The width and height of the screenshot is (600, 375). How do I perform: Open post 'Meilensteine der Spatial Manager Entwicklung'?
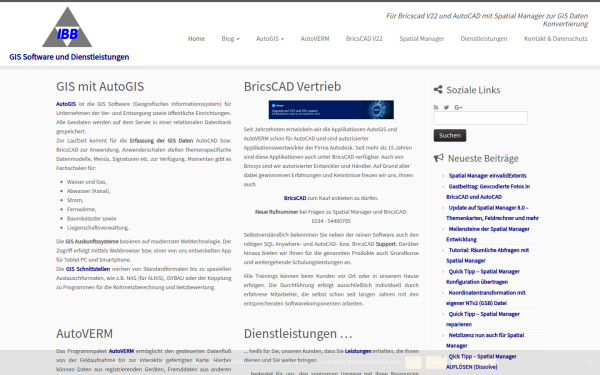click(x=488, y=234)
